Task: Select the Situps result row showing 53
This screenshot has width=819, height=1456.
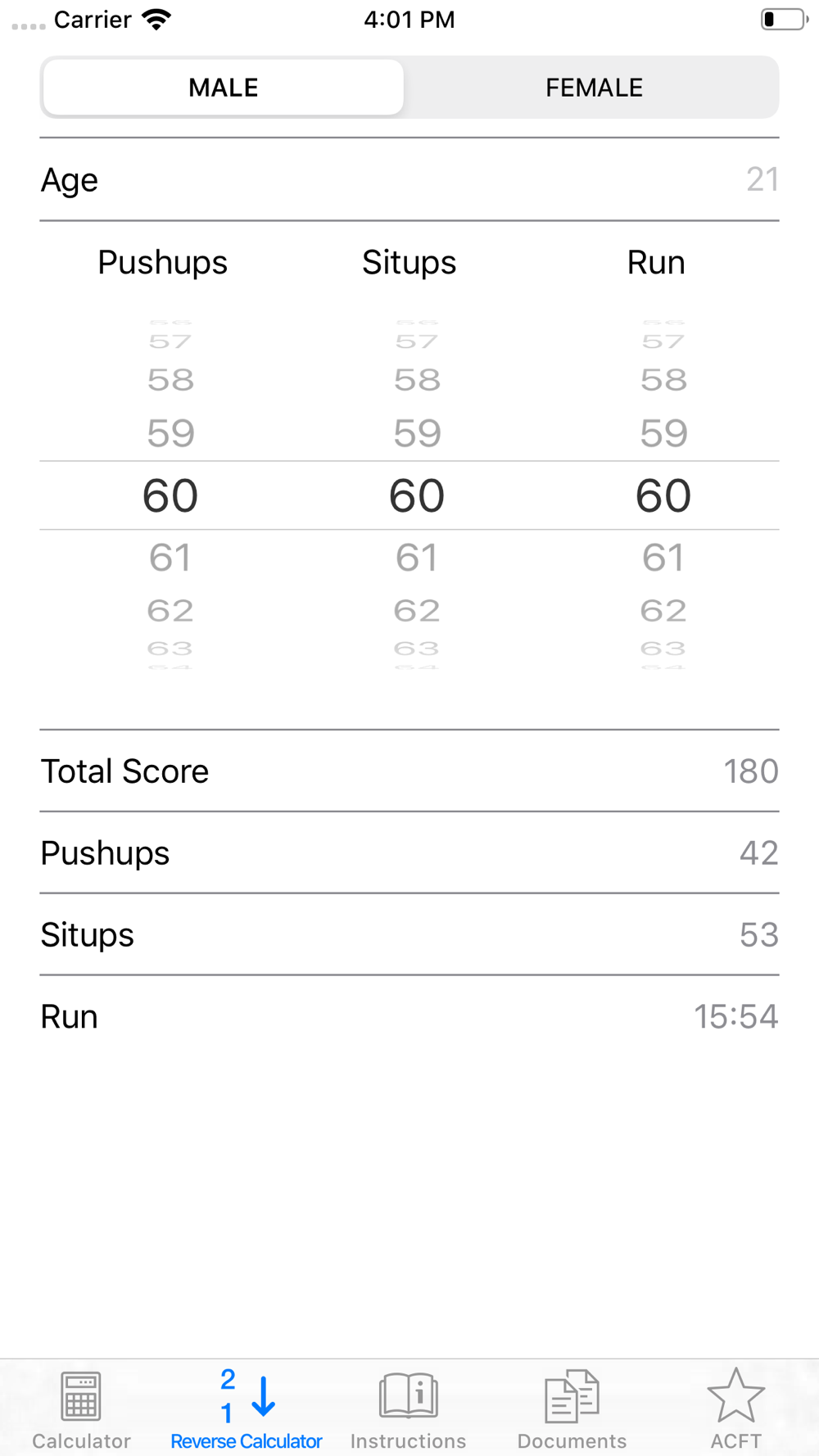Action: (409, 934)
